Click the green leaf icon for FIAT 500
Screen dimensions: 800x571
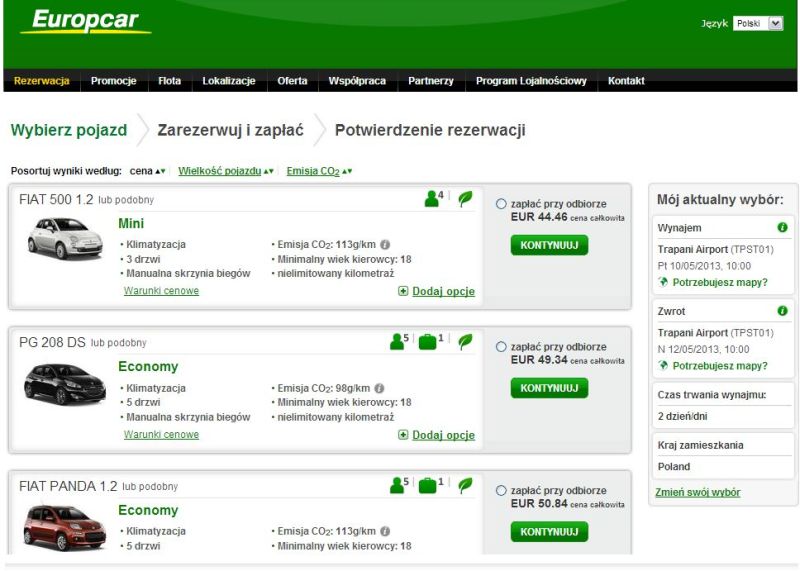coord(465,198)
